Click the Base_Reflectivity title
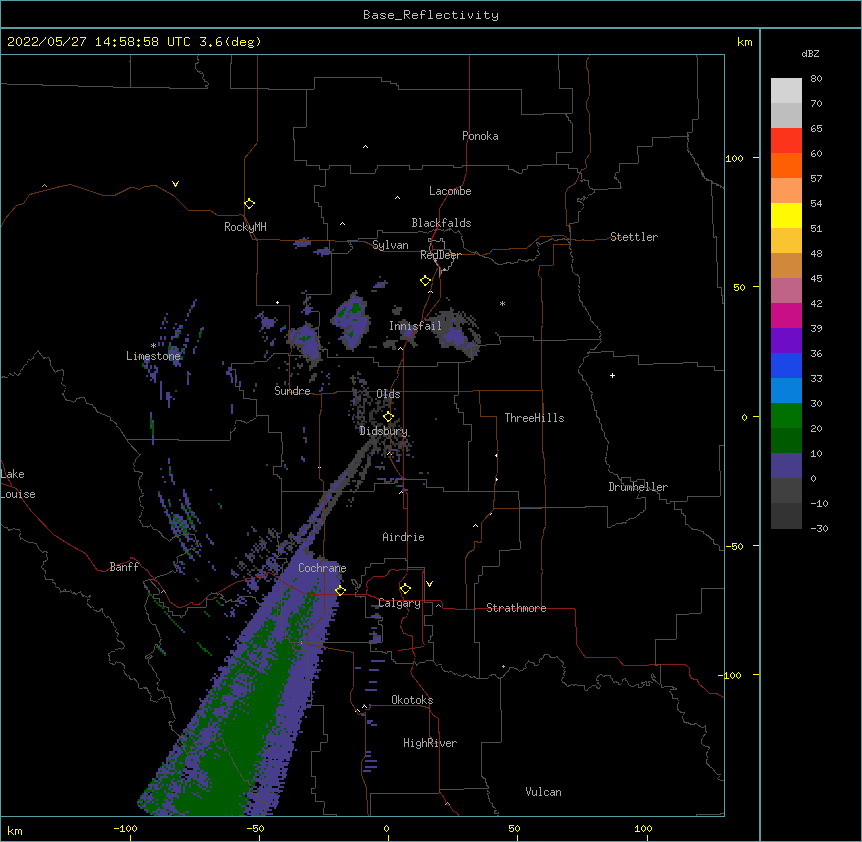The width and height of the screenshot is (862, 842). click(431, 15)
